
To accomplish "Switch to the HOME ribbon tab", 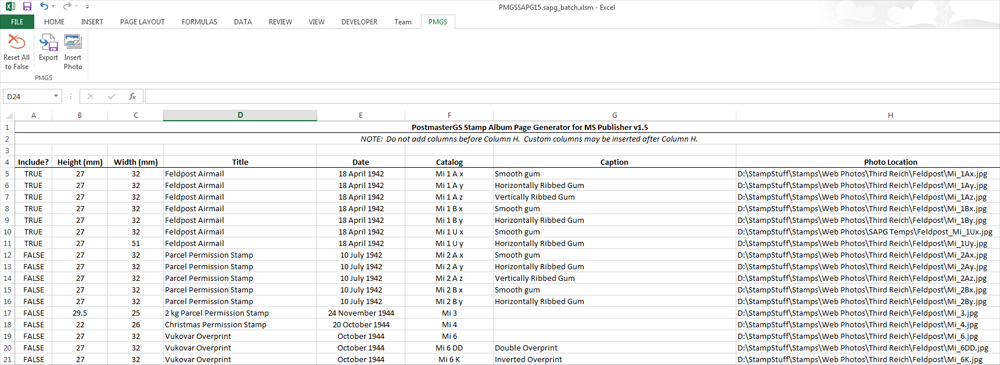I will point(54,22).
